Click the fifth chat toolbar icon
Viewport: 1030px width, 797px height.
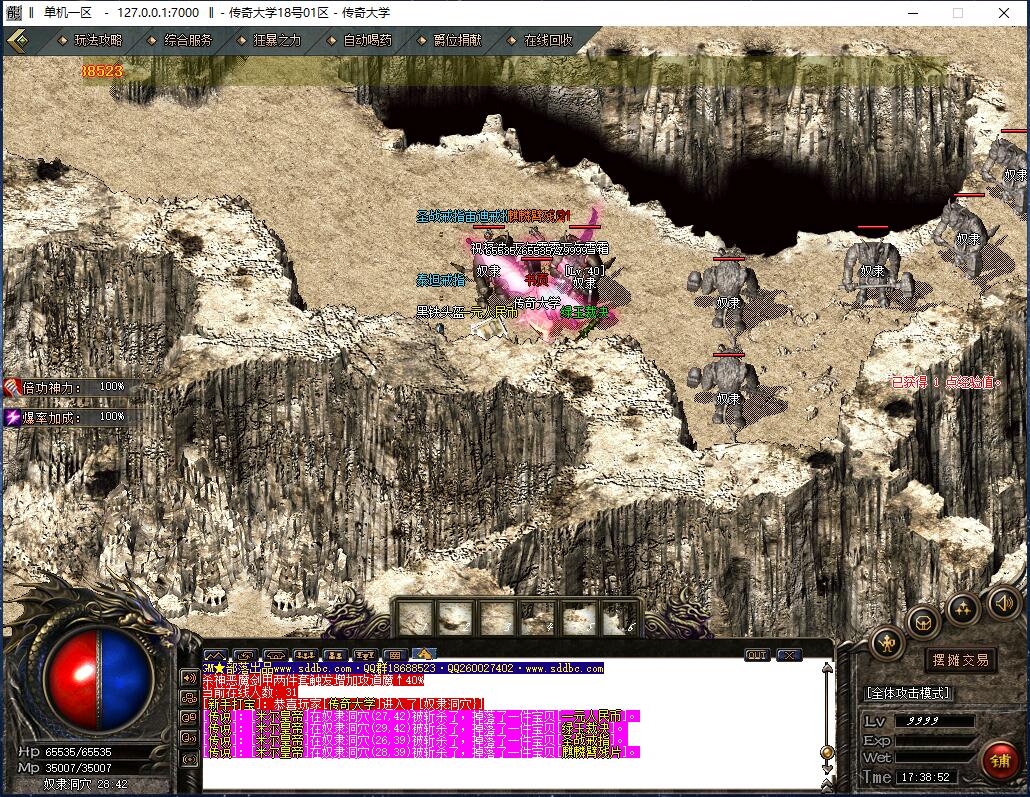pyautogui.click(x=335, y=654)
